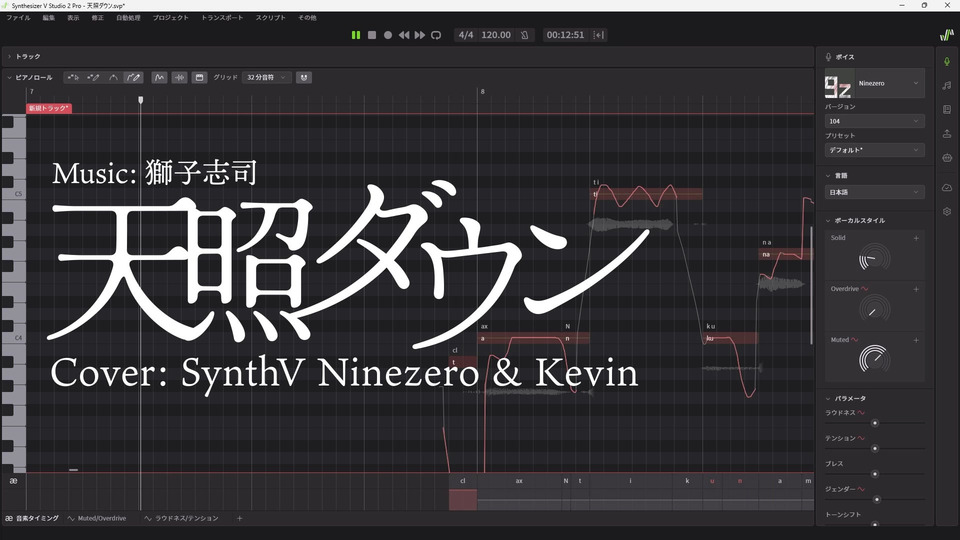Open the cloud sidebar icon

(x=947, y=187)
